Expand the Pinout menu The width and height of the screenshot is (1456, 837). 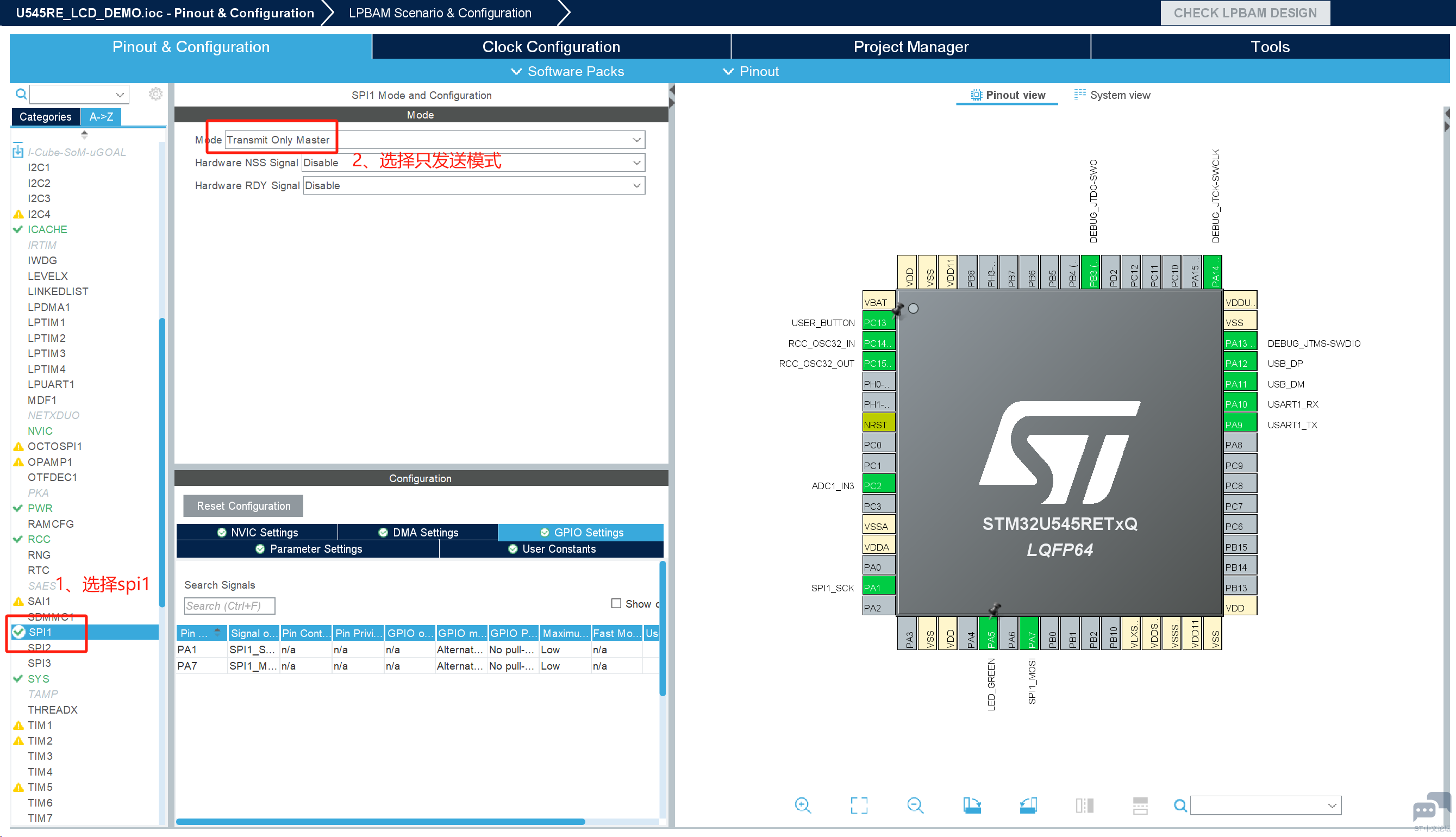pyautogui.click(x=751, y=71)
